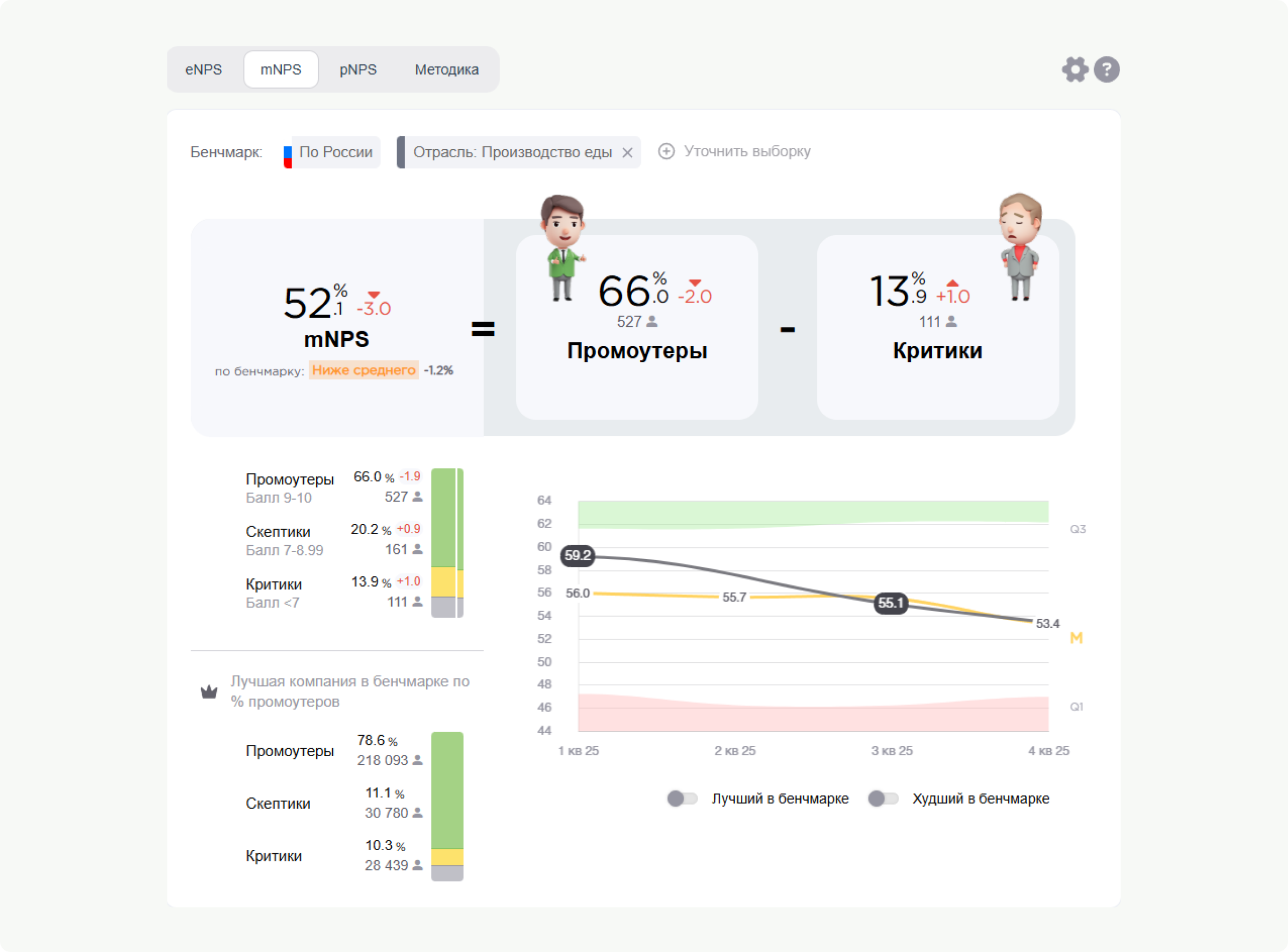
Task: Click the 59.2 data point on chart
Action: tap(577, 555)
